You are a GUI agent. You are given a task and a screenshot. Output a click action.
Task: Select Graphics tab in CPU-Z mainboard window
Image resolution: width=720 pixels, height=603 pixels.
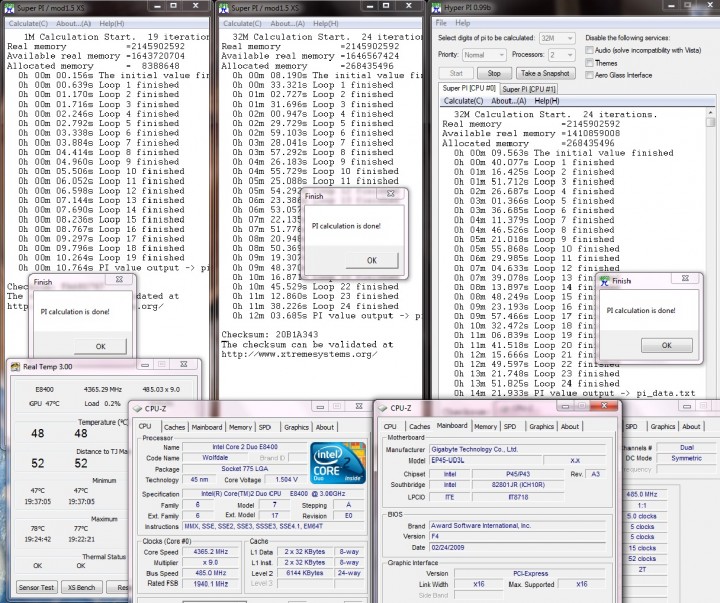[541, 427]
